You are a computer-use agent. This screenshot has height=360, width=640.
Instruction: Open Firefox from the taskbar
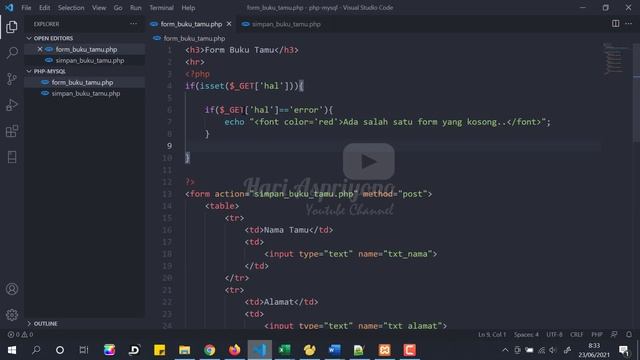pos(234,350)
